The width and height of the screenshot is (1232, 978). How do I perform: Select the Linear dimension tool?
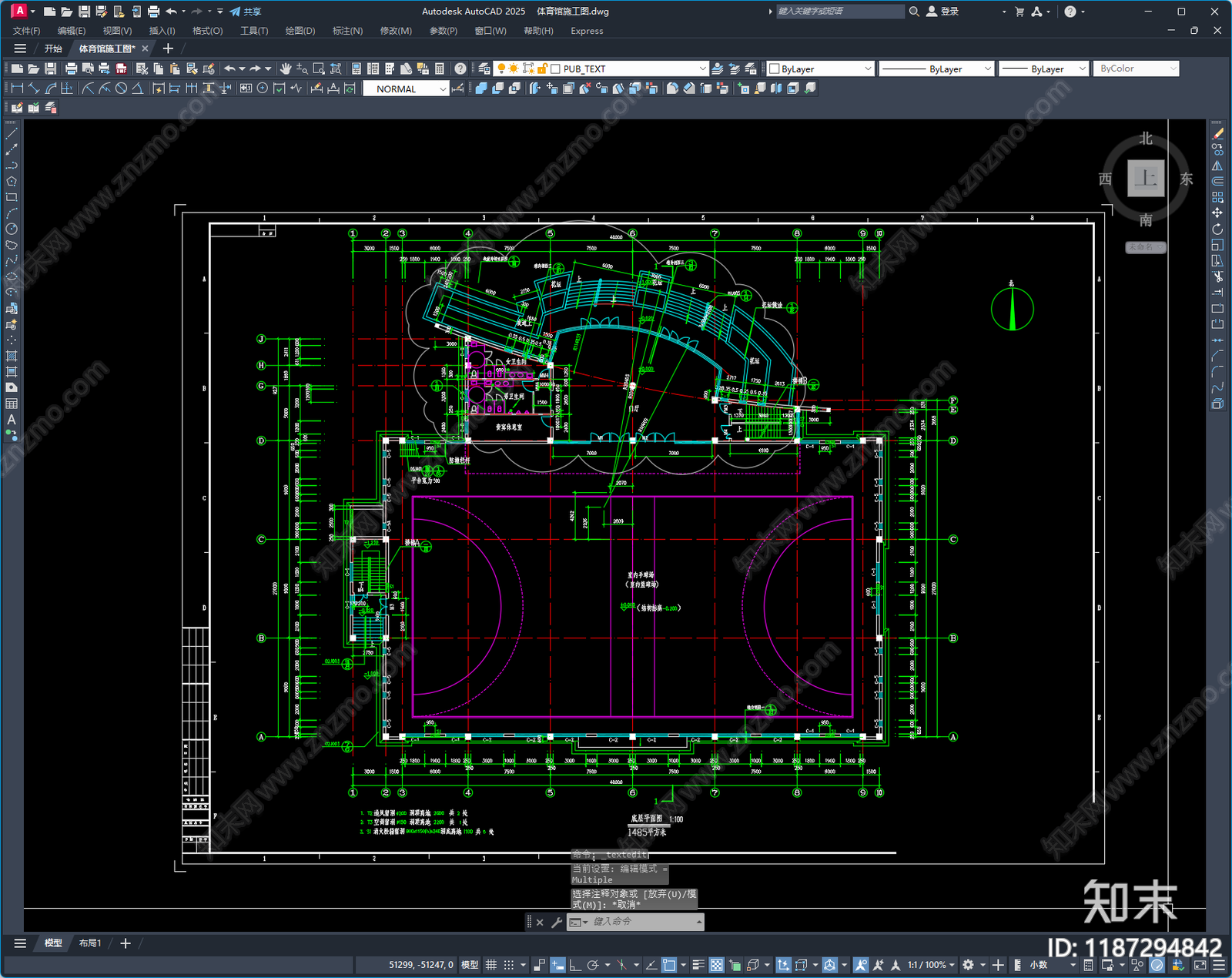[x=17, y=89]
